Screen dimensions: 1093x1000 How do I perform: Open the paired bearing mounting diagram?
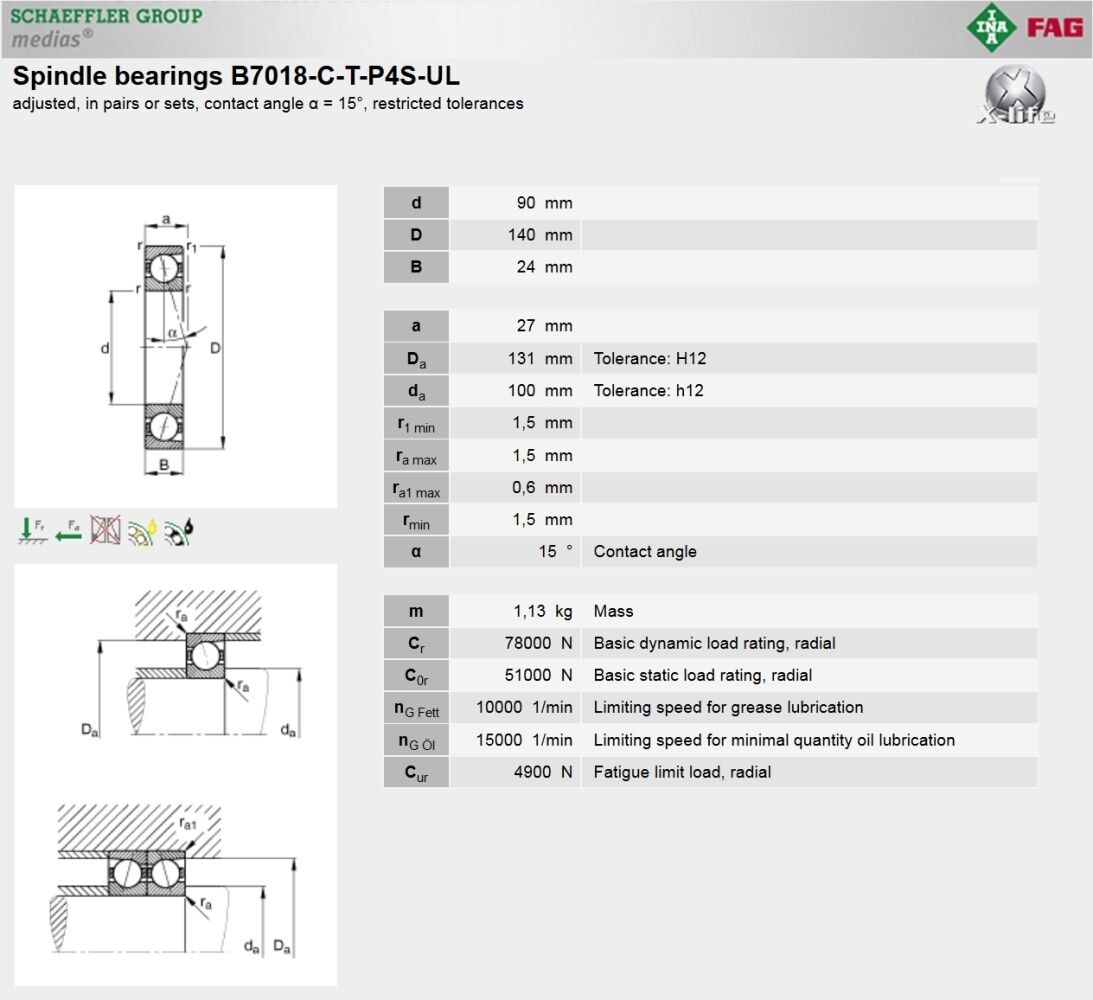(x=175, y=880)
